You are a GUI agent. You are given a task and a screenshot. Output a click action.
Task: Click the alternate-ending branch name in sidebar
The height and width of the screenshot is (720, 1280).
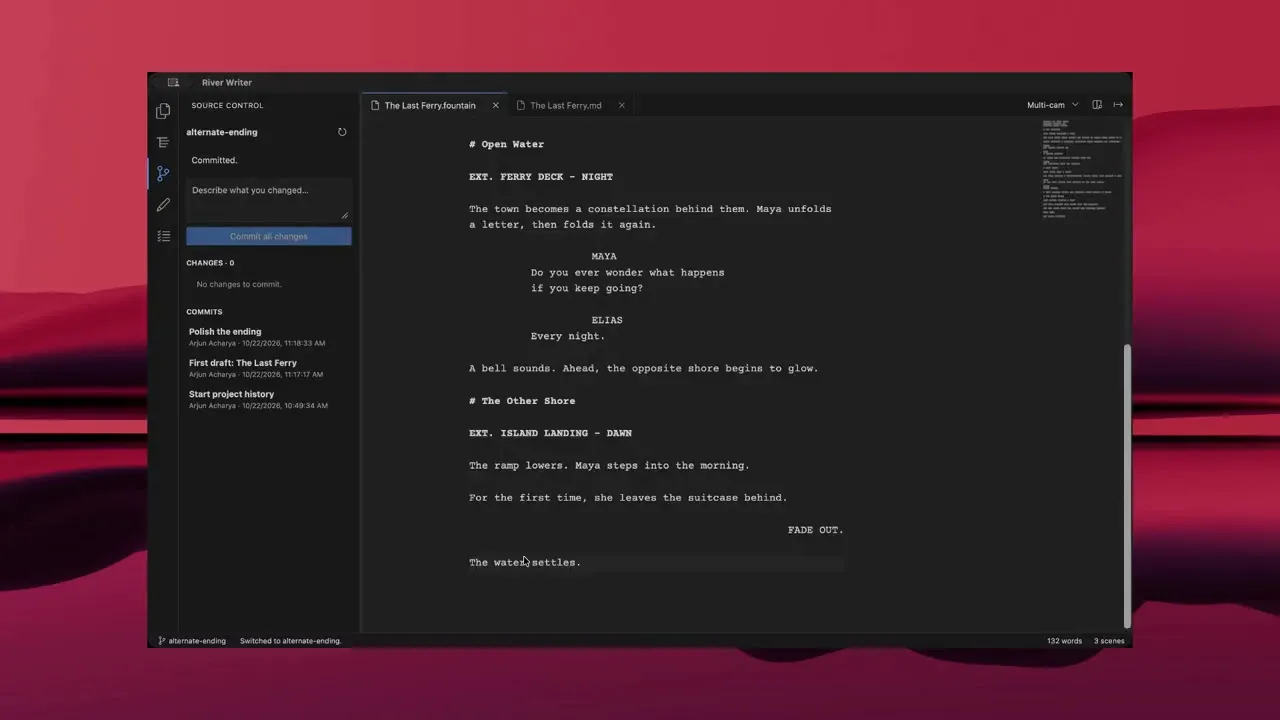(222, 132)
